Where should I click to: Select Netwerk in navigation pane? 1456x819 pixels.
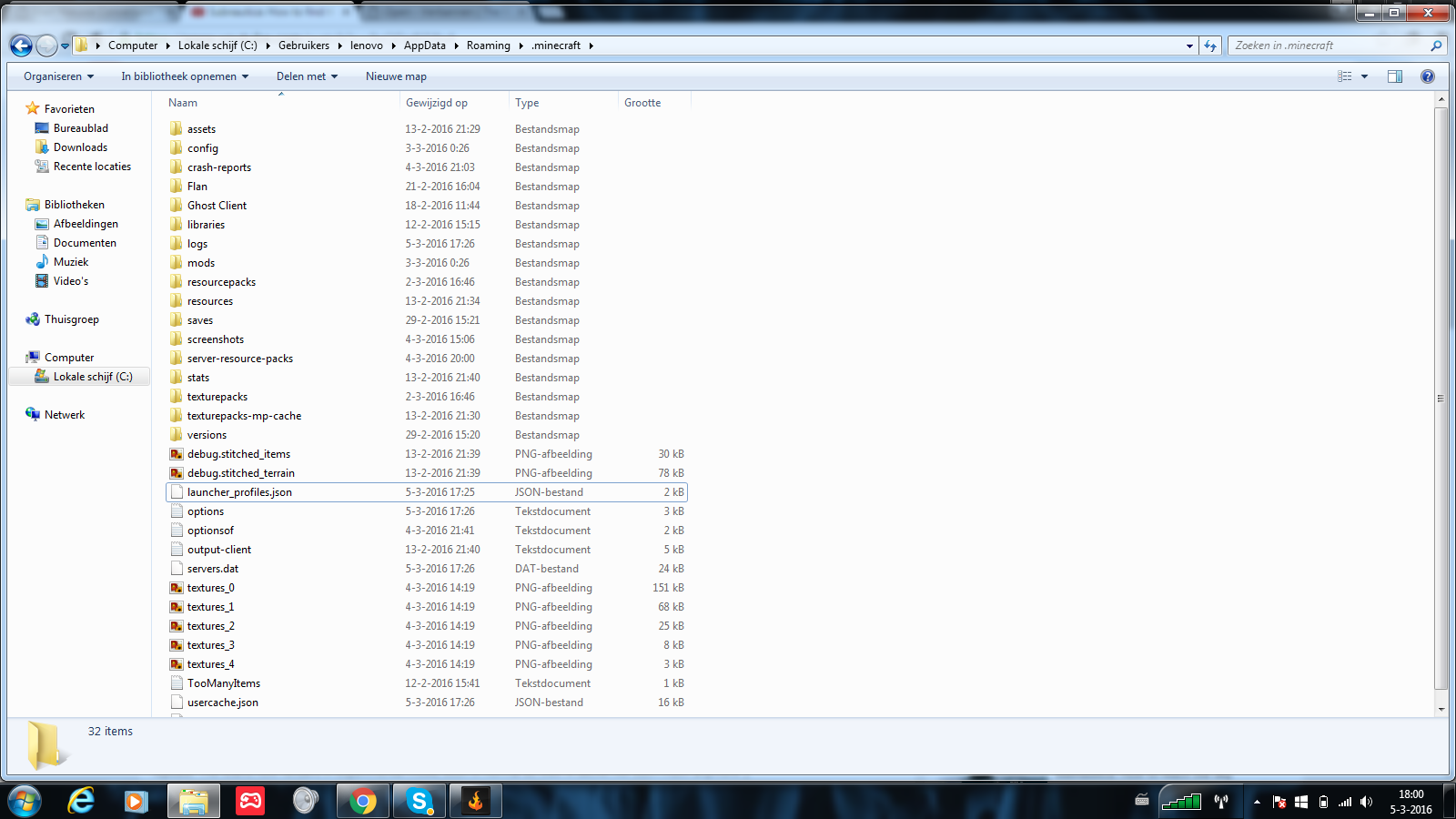click(64, 415)
